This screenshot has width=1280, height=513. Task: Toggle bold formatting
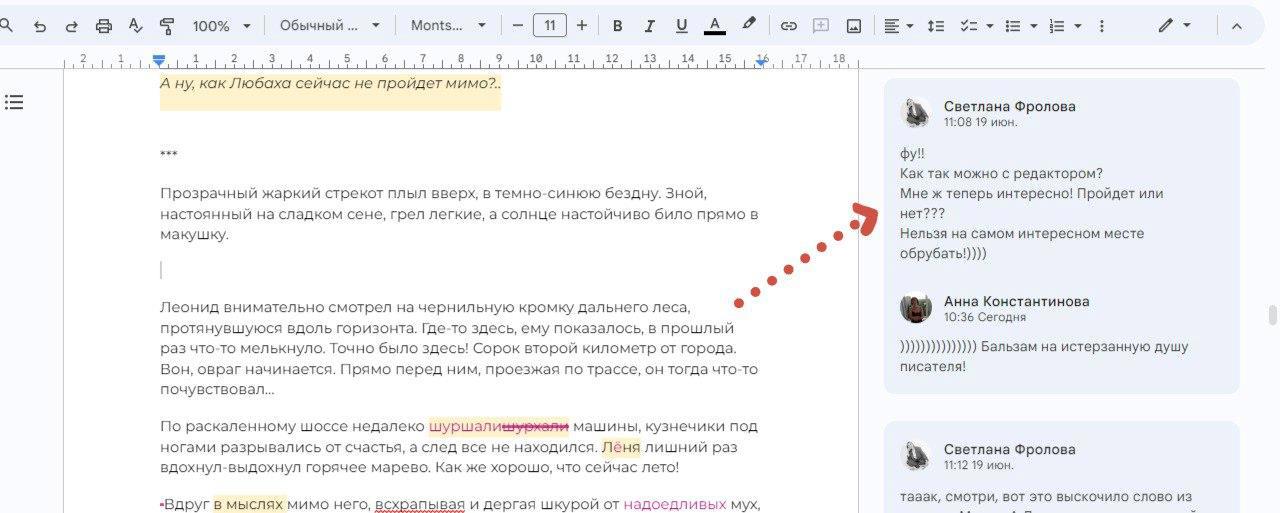pyautogui.click(x=617, y=26)
